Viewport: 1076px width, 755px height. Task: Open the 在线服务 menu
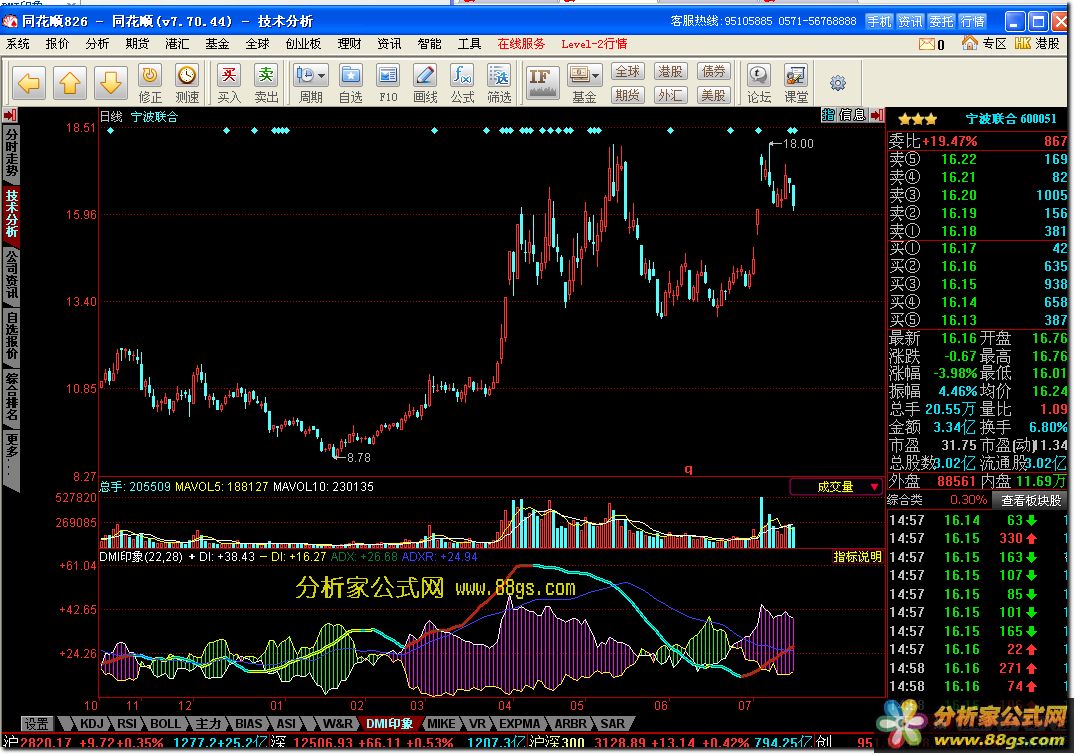tap(522, 44)
